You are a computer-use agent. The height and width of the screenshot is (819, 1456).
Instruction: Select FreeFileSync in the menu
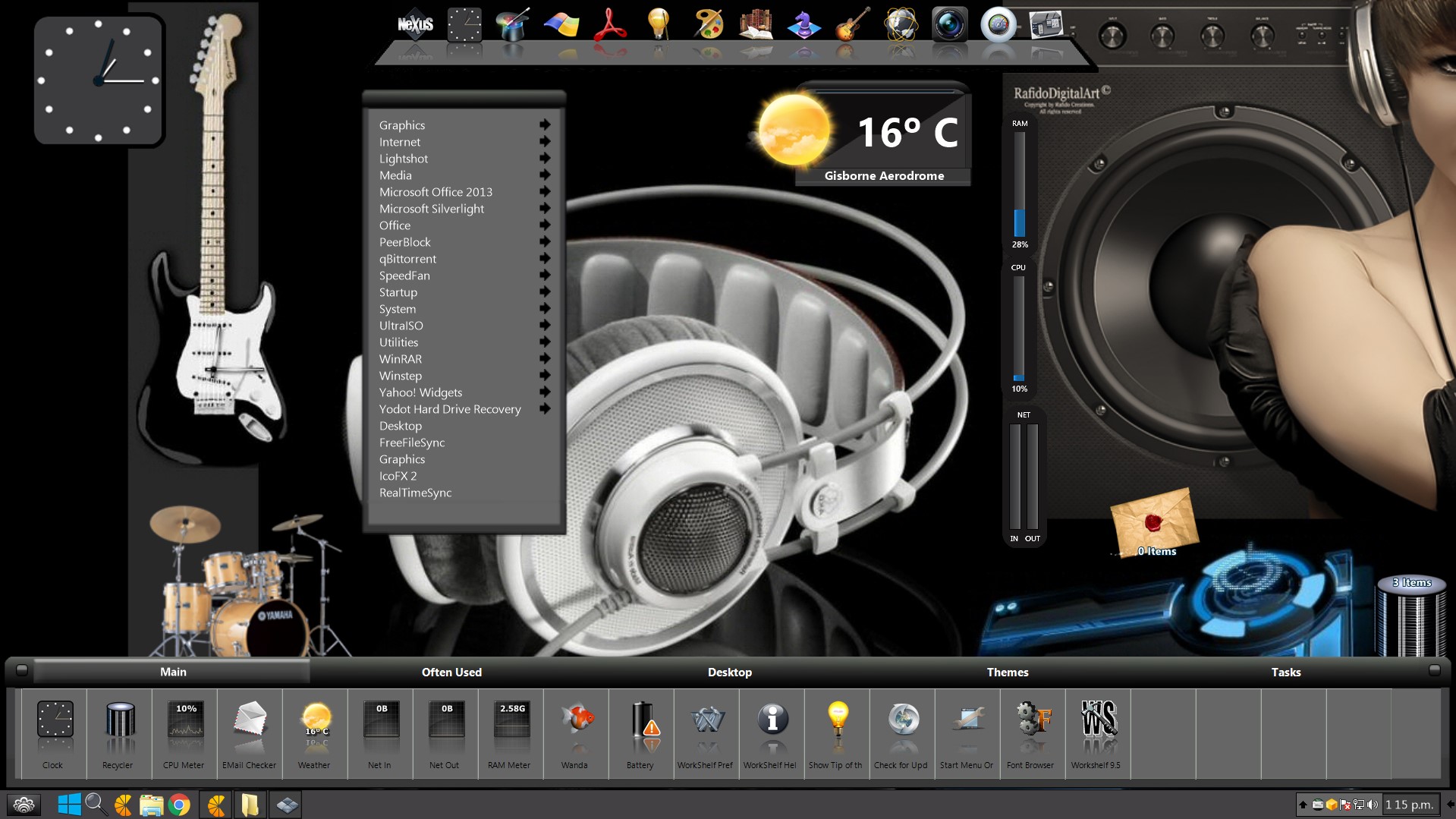click(x=412, y=443)
